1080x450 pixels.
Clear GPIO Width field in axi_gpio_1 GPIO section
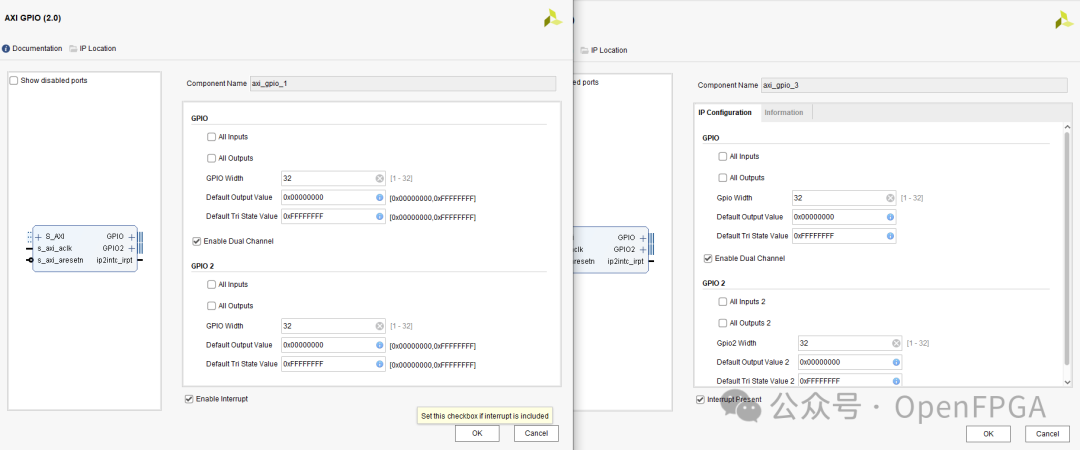point(380,178)
